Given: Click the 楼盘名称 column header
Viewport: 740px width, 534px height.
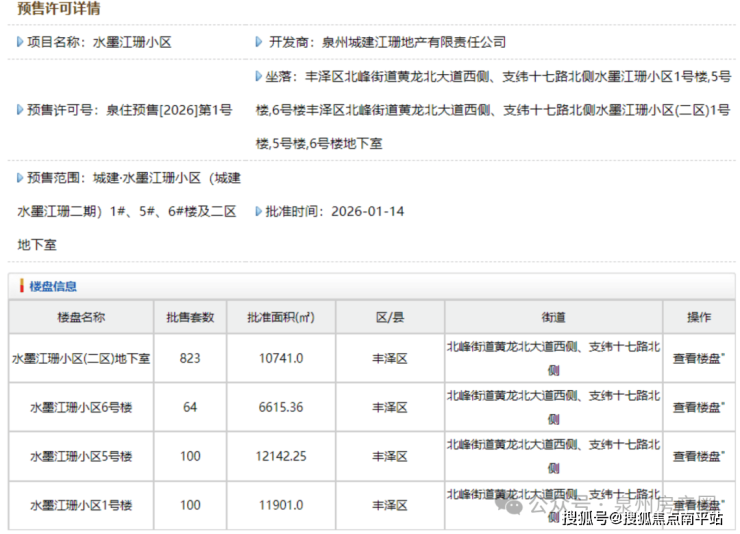Looking at the screenshot, I should [x=81, y=318].
